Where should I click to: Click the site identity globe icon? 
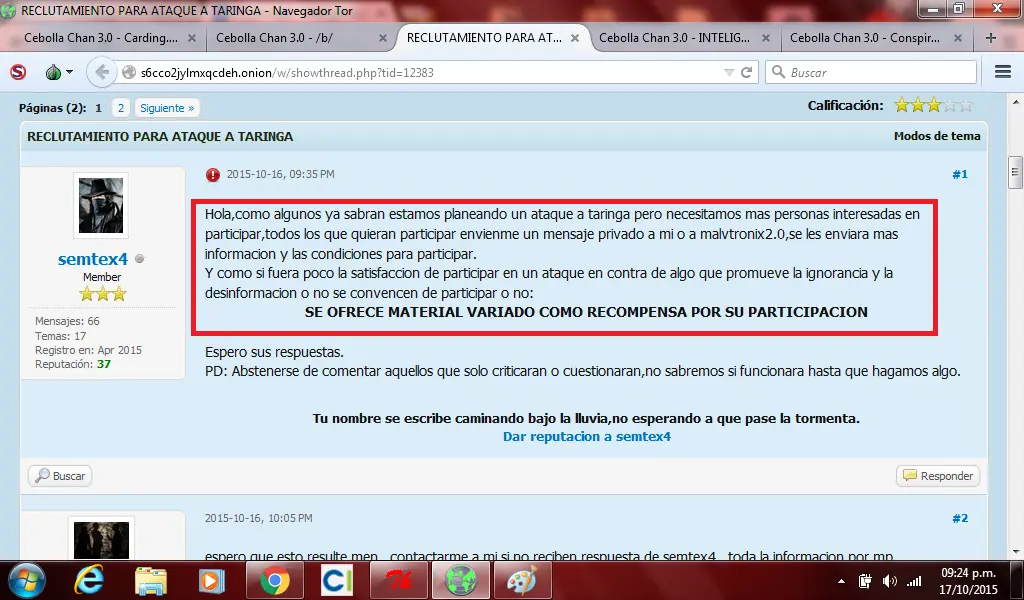click(129, 72)
